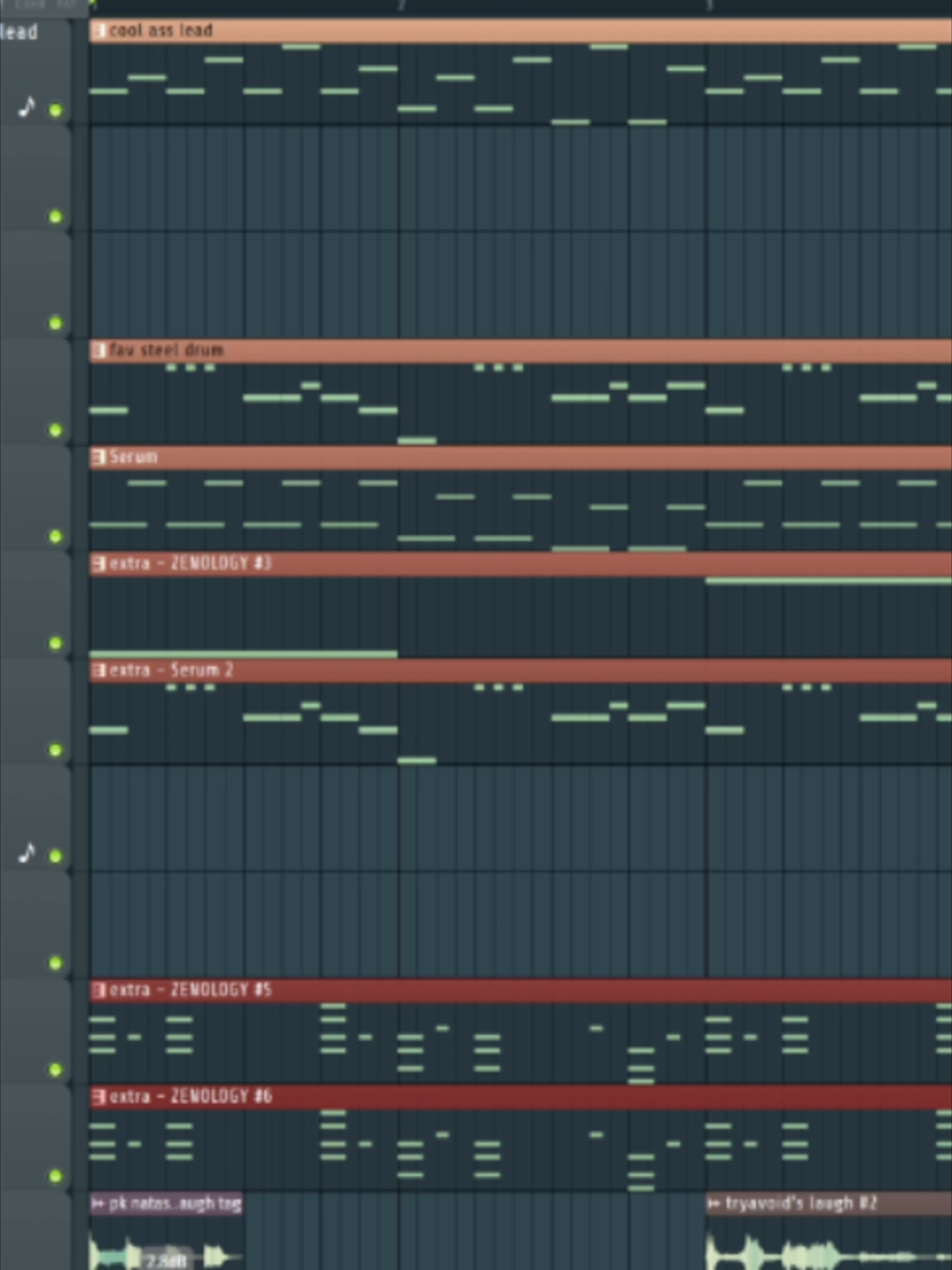
Task: Select the 'extra - ZENOLOGY #3' clip title
Action: tap(191, 563)
